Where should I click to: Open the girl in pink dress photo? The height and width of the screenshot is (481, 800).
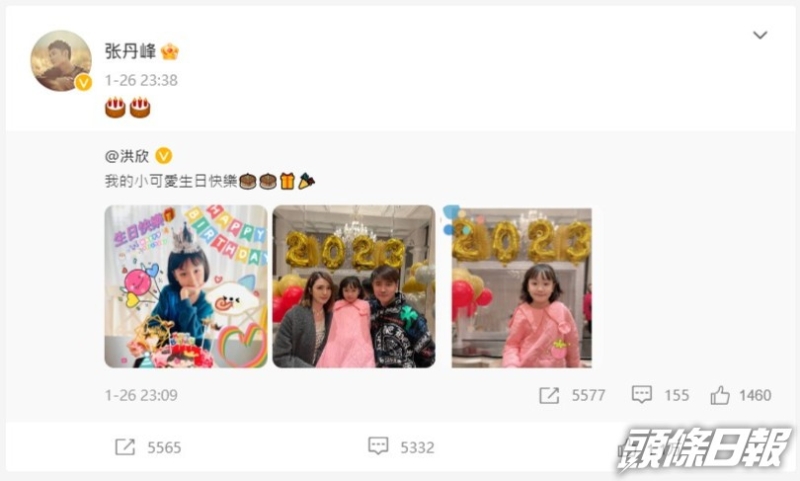[x=521, y=288]
